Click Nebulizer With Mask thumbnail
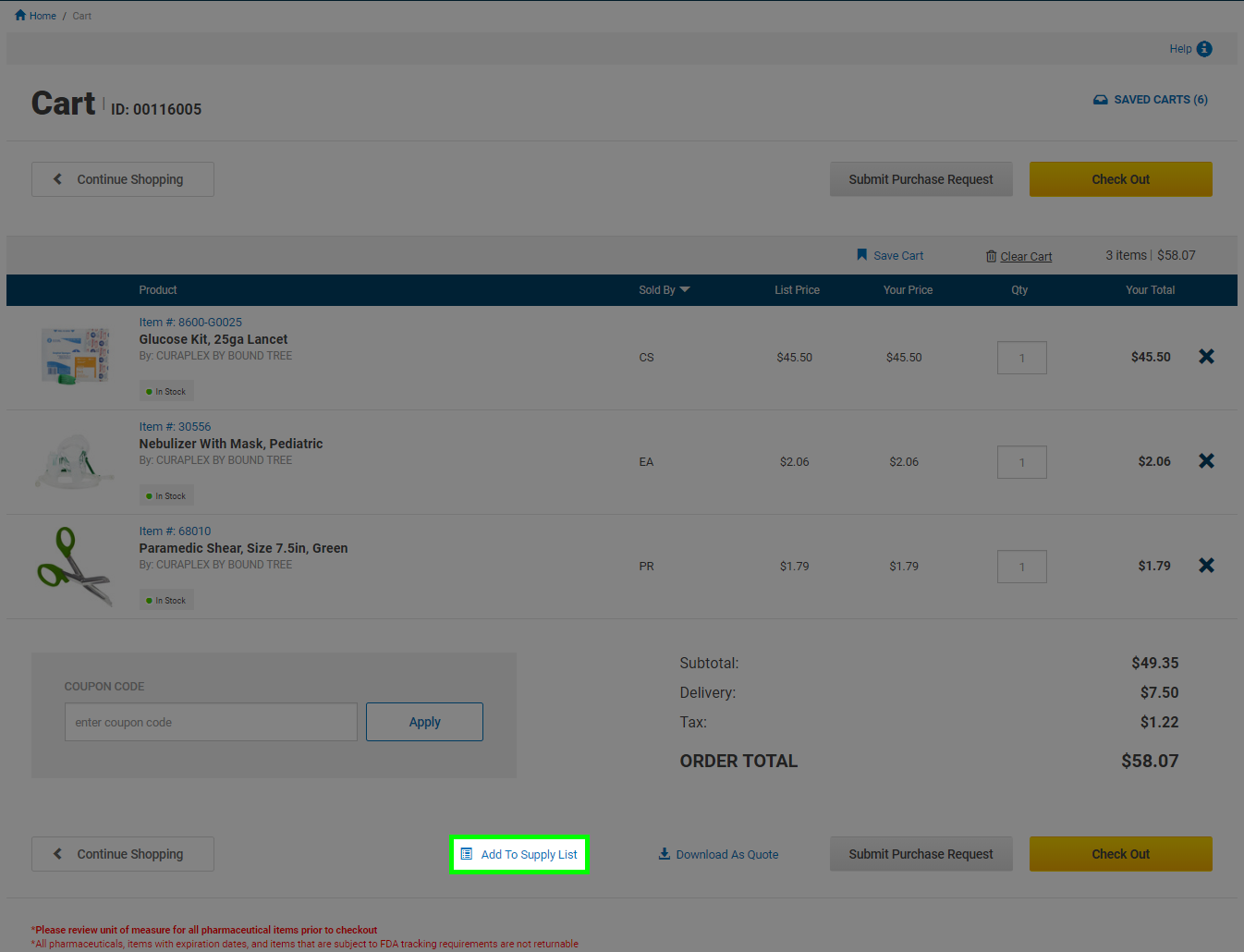This screenshot has height=952, width=1244. point(74,460)
